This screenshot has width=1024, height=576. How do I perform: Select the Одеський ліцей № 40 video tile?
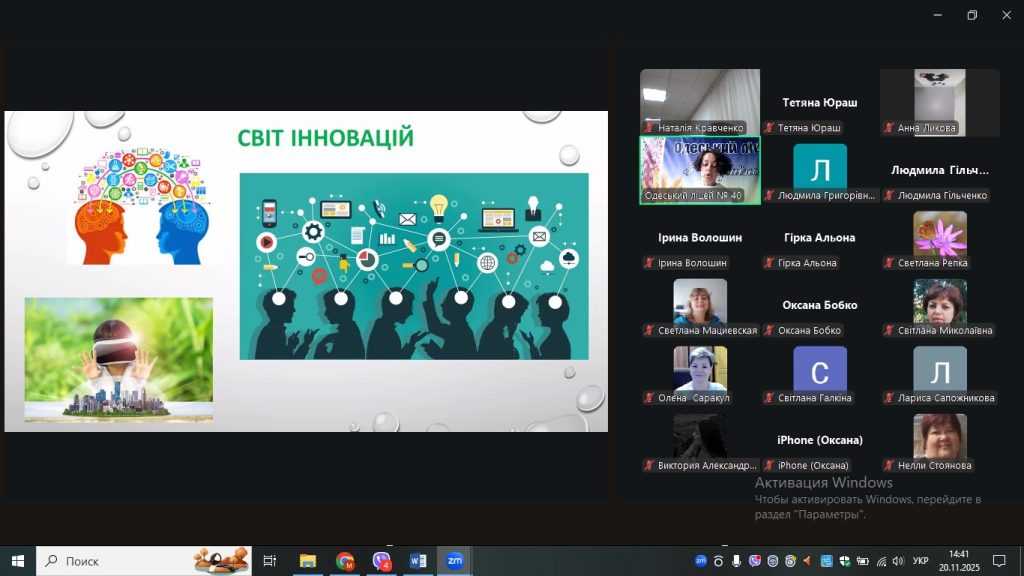[699, 170]
